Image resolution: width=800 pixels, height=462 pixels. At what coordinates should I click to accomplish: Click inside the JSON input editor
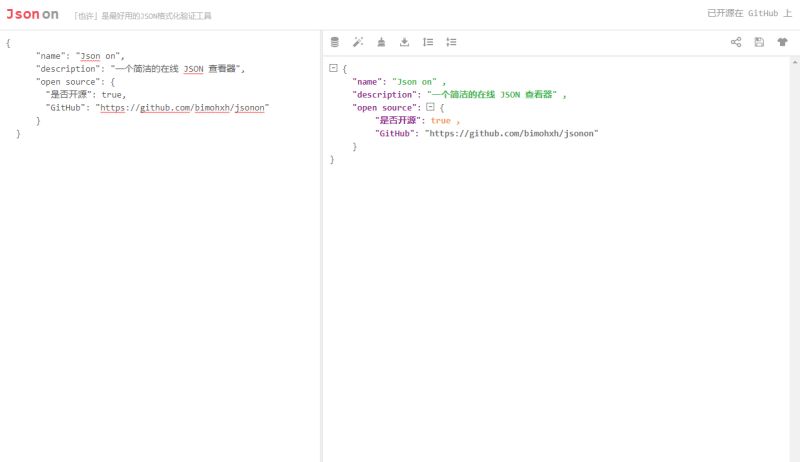click(x=160, y=246)
